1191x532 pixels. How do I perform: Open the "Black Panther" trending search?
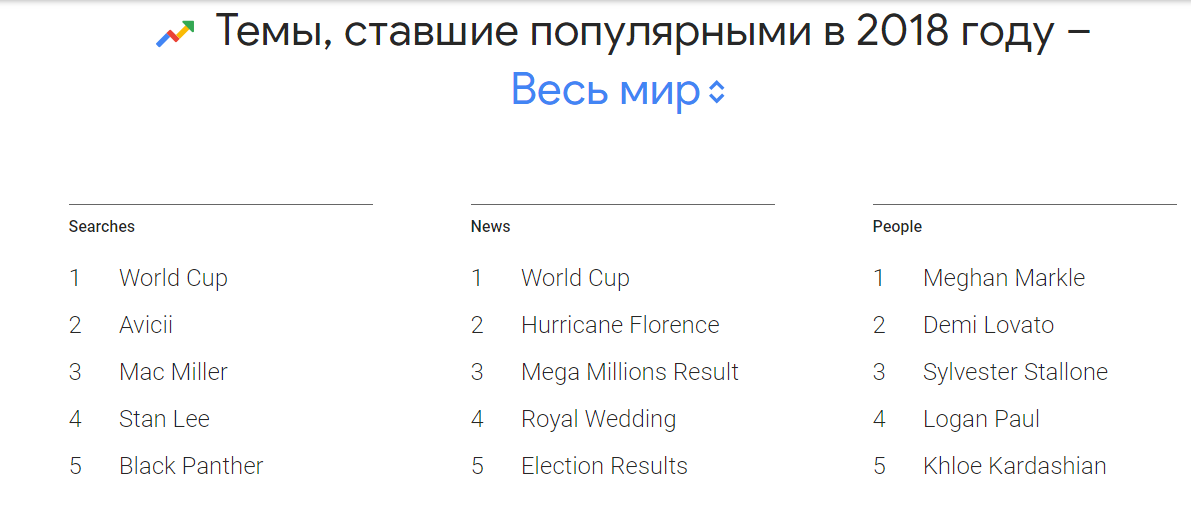pyautogui.click(x=191, y=466)
